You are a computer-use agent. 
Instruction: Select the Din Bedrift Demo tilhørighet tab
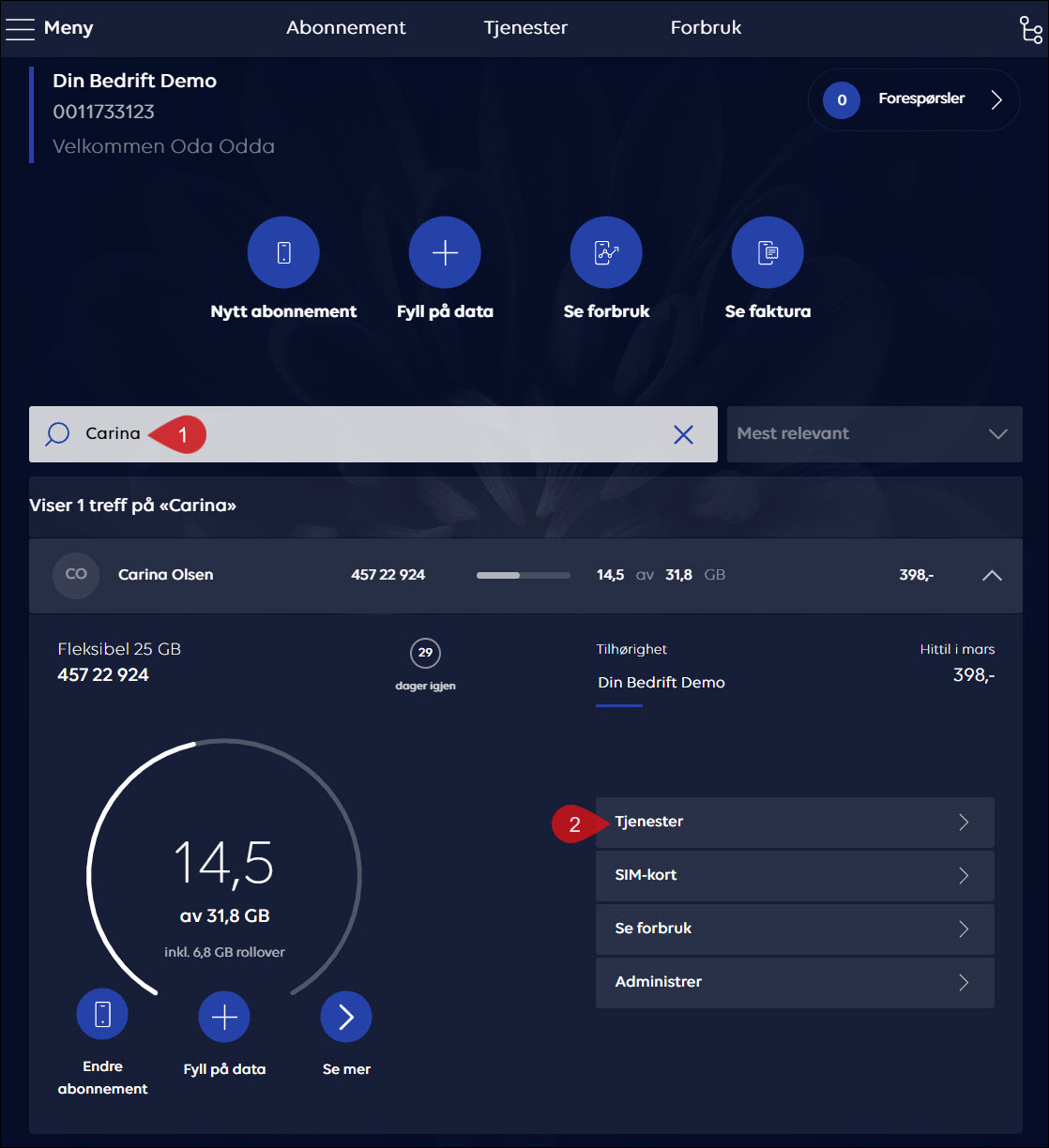(x=661, y=683)
